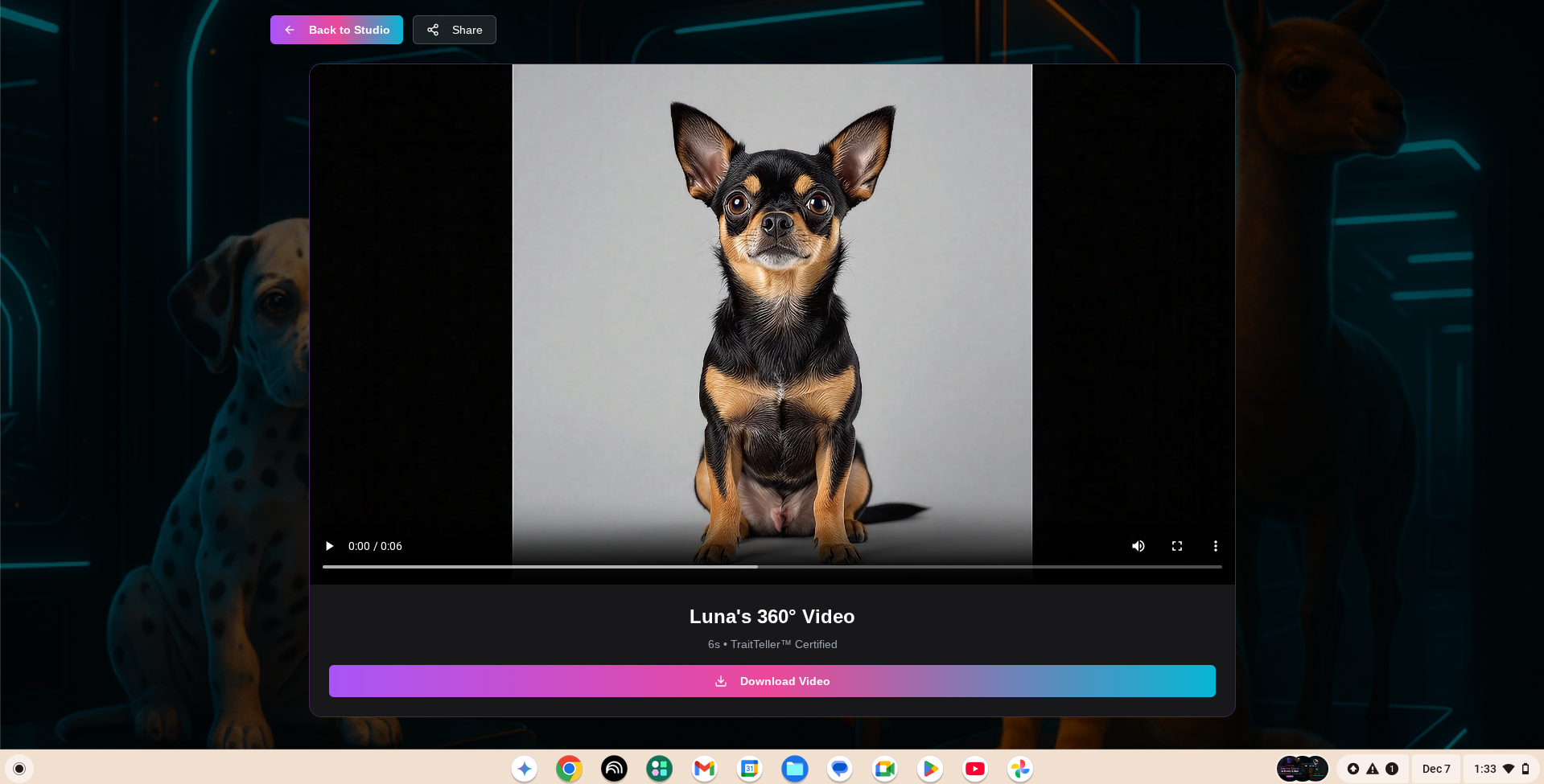Launch Google Meet from the shelf
This screenshot has width=1544, height=784.
coord(884,769)
